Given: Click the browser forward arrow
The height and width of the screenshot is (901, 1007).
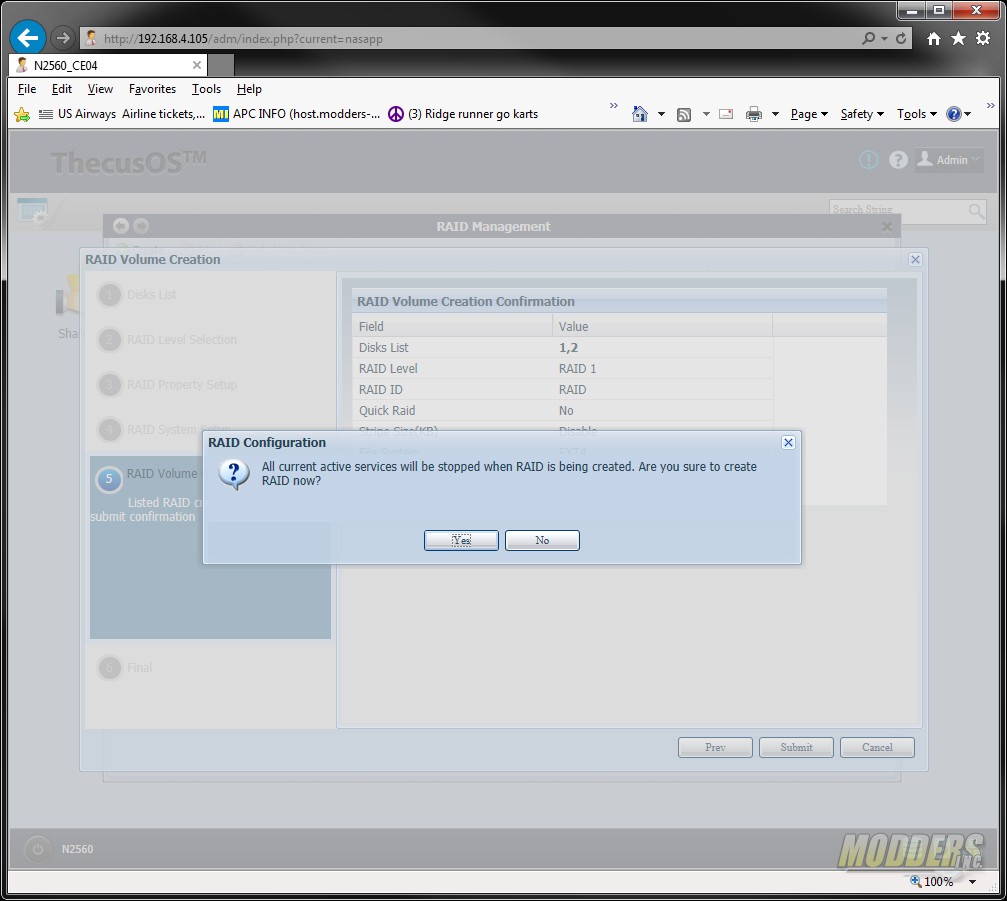Looking at the screenshot, I should [62, 38].
